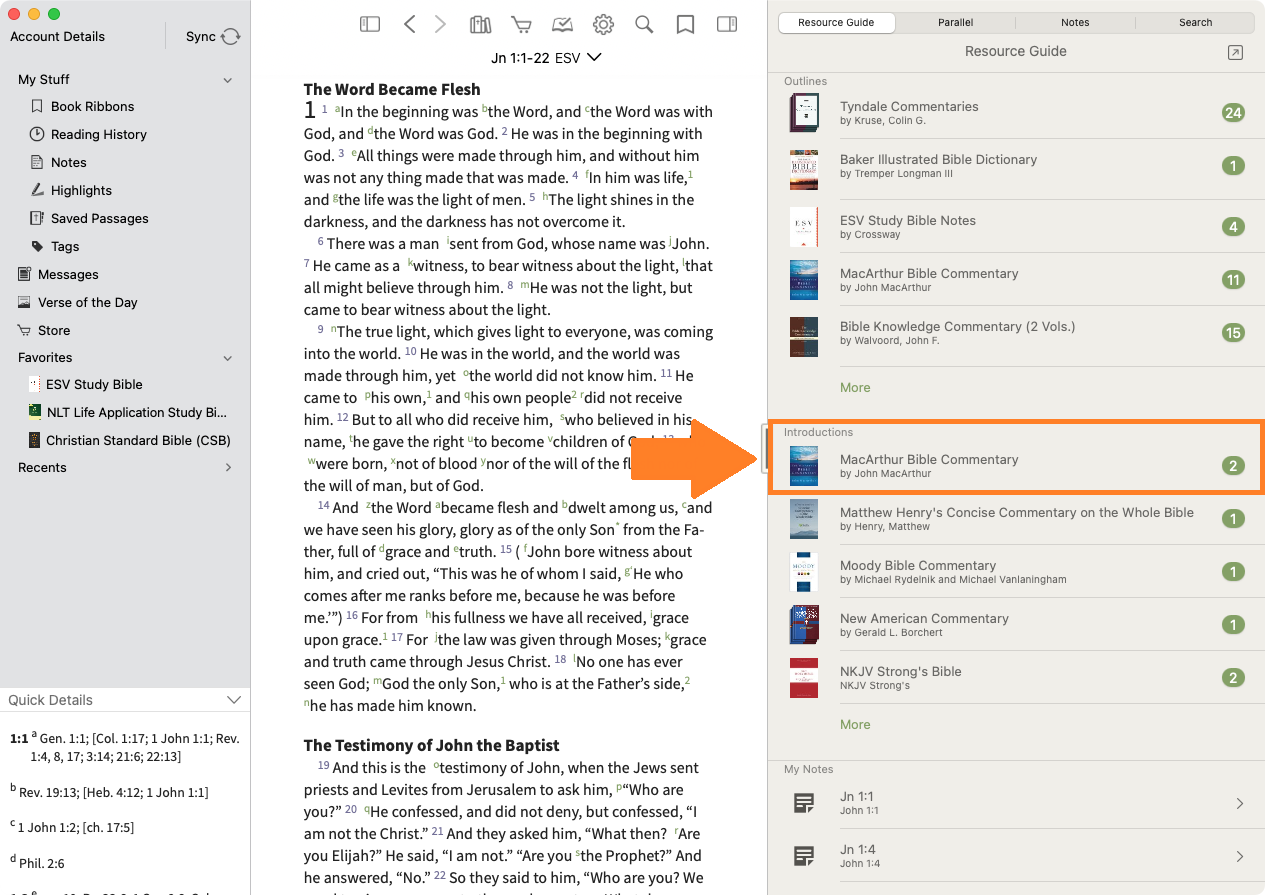Open Notes in the sidebar
The width and height of the screenshot is (1265, 895).
68,162
